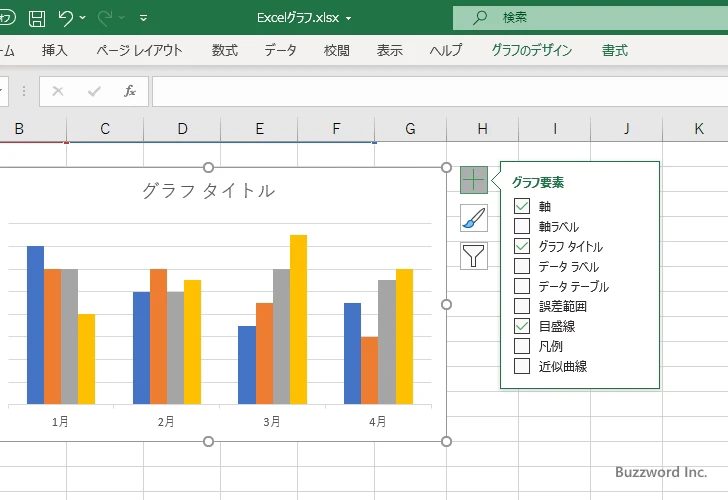Image resolution: width=728 pixels, height=500 pixels.
Task: Enable the データ テーブル checkbox
Action: coord(522,286)
